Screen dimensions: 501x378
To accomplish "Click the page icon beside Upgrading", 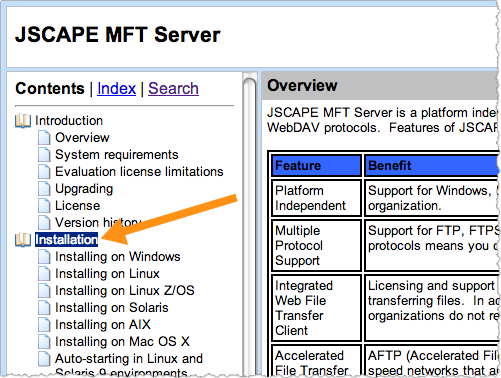I will (44, 189).
